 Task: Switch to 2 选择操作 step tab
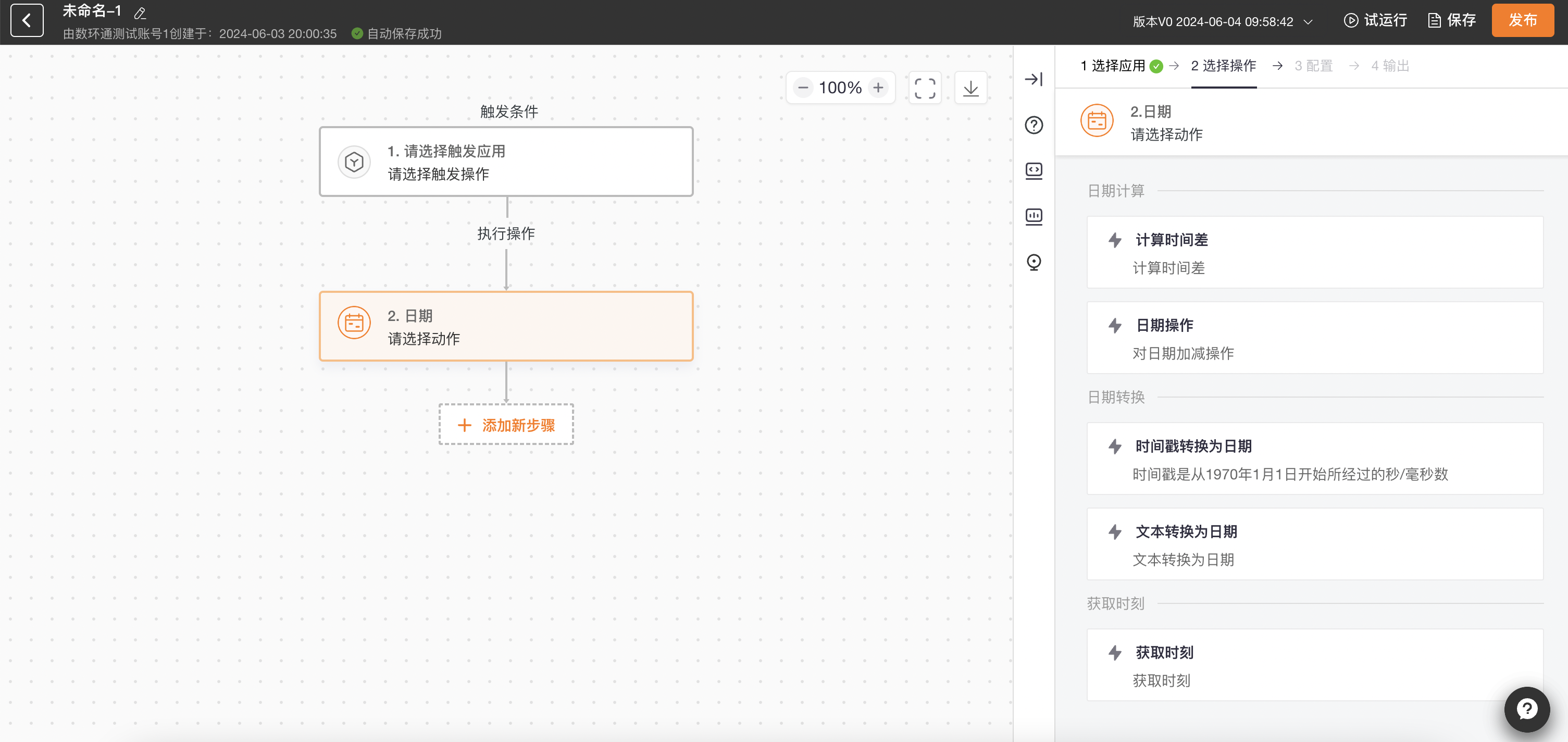(1223, 66)
